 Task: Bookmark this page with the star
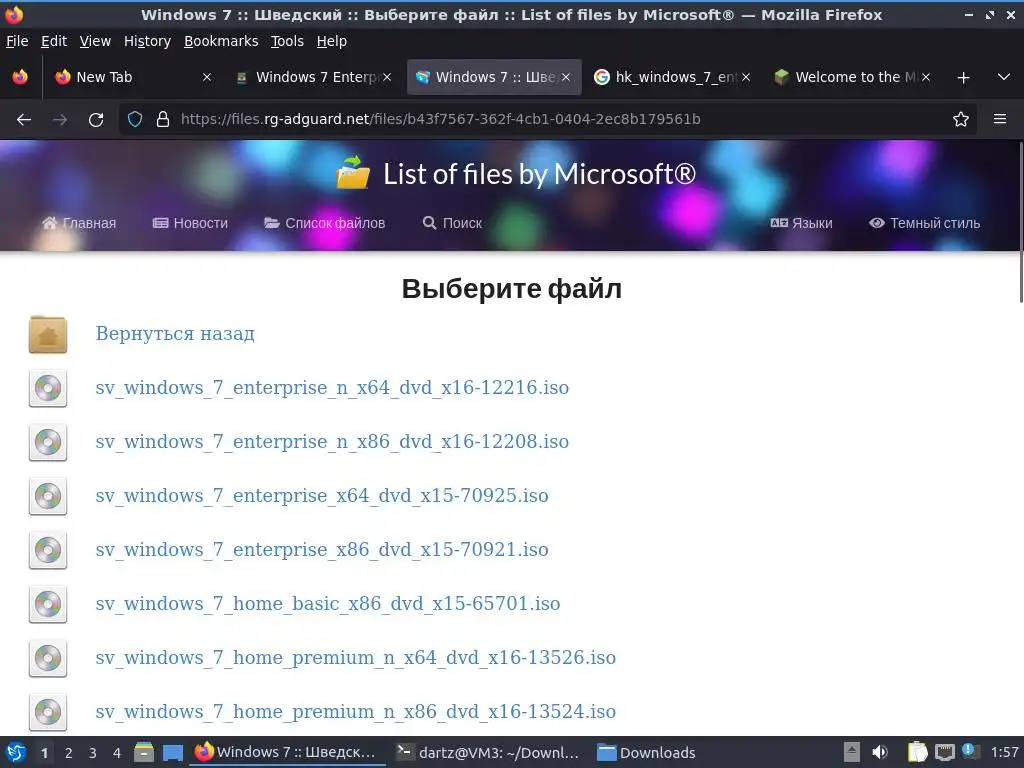(961, 120)
